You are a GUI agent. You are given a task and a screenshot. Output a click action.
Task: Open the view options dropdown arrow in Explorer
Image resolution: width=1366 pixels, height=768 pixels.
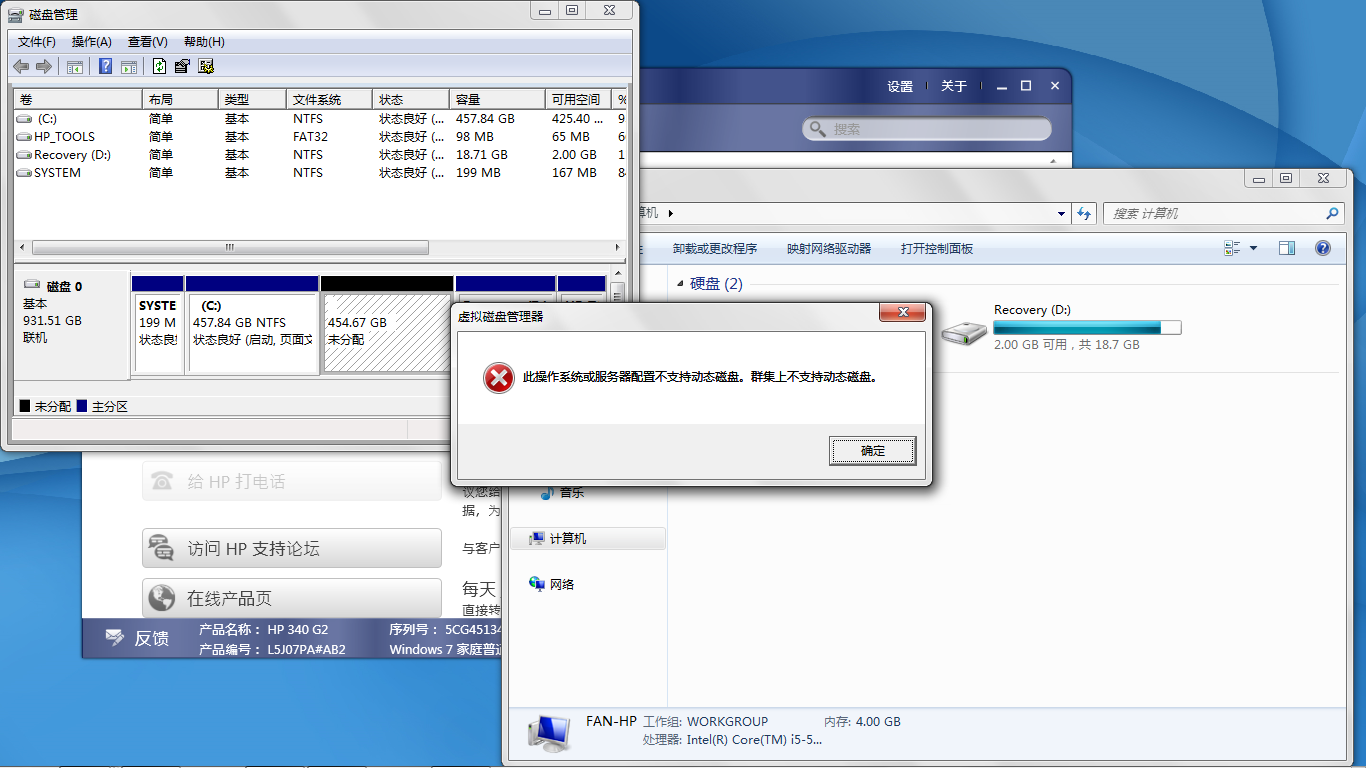(x=1253, y=249)
